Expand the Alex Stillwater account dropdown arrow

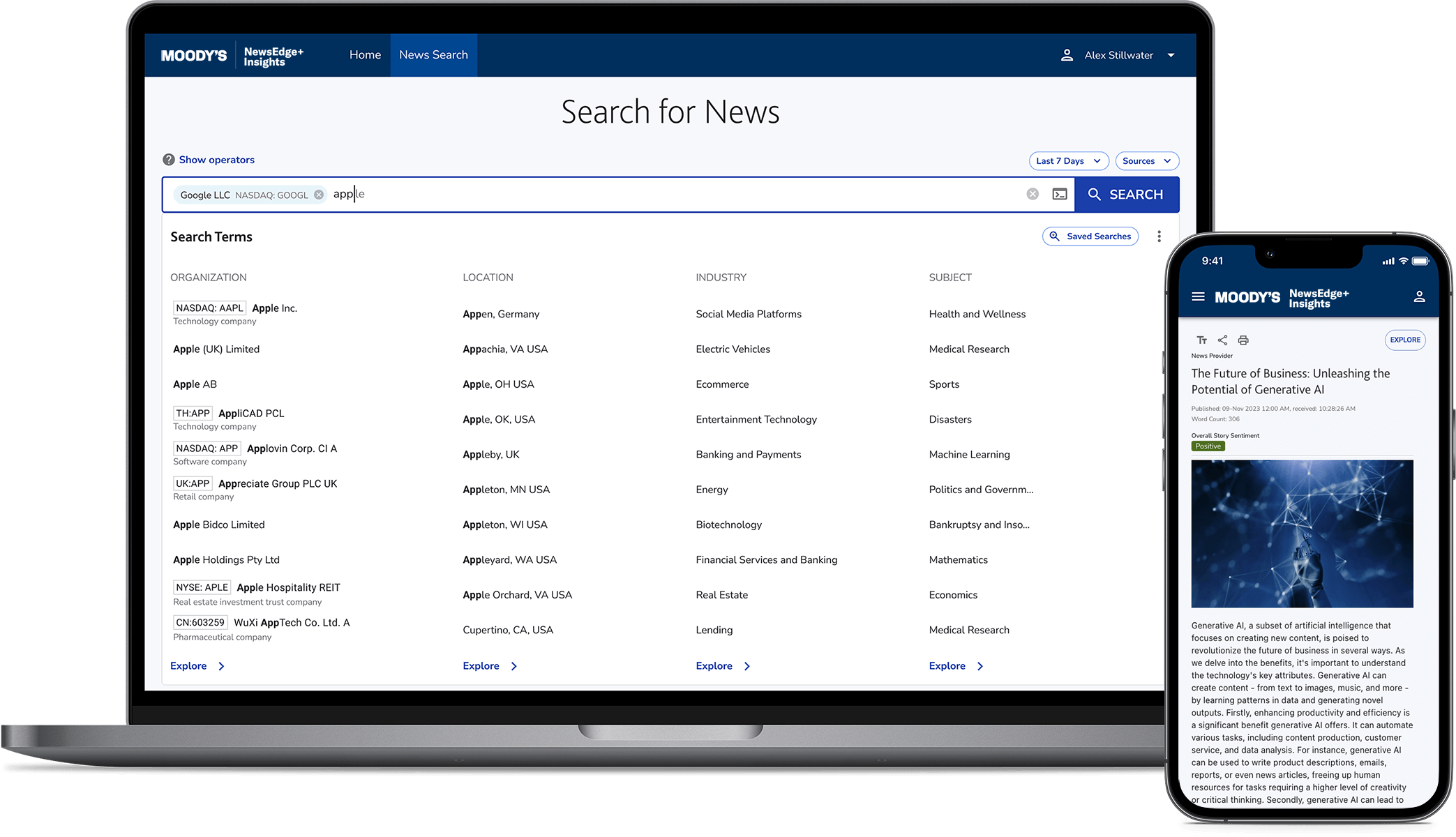coord(1171,55)
